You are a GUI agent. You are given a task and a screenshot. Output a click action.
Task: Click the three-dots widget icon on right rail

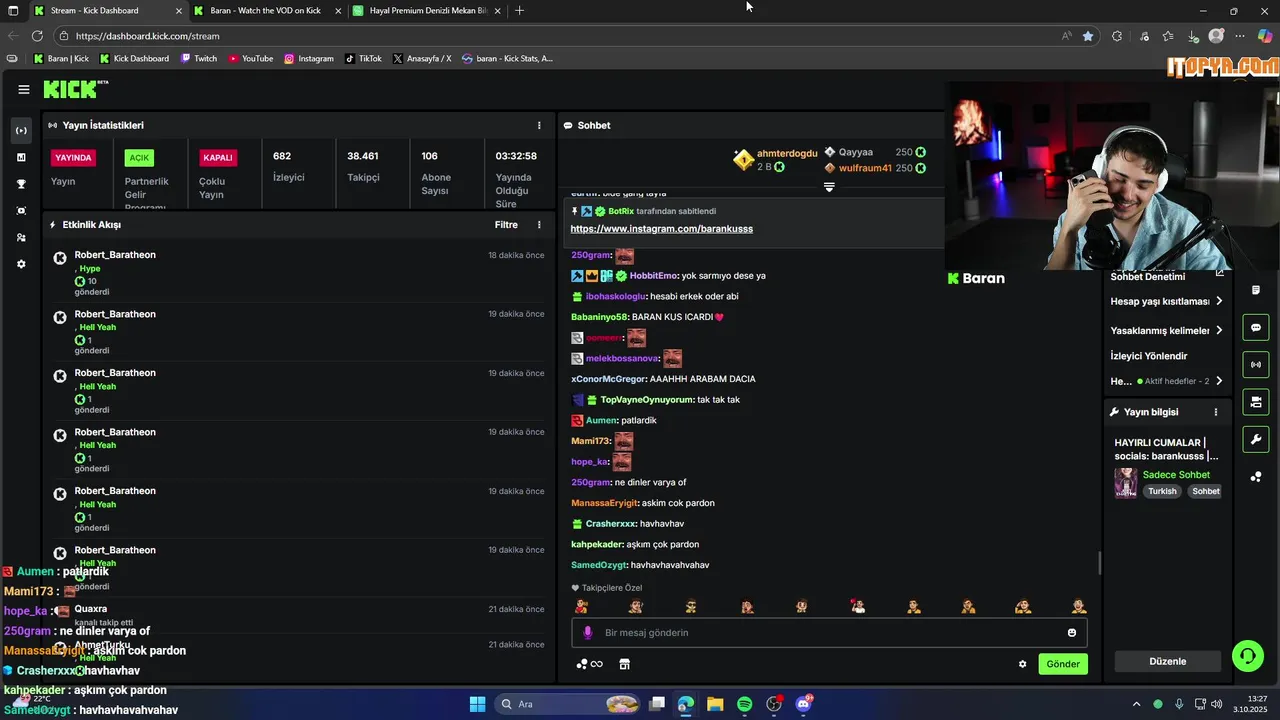1256,477
